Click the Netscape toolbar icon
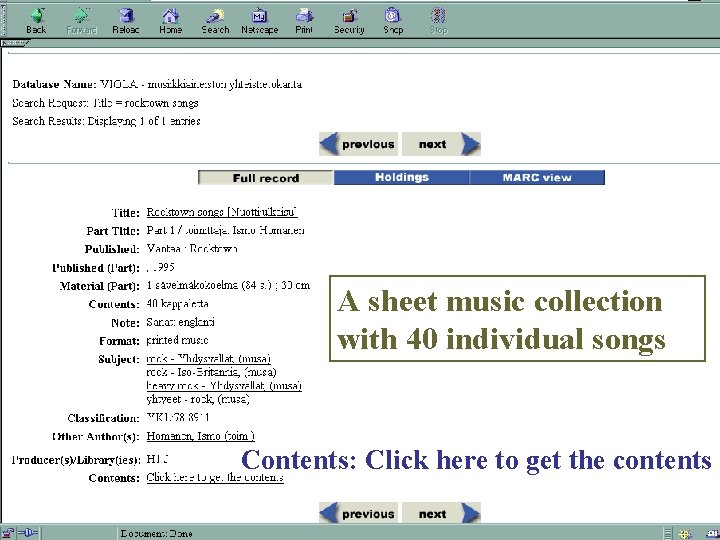Viewport: 720px width, 540px height. point(259,21)
